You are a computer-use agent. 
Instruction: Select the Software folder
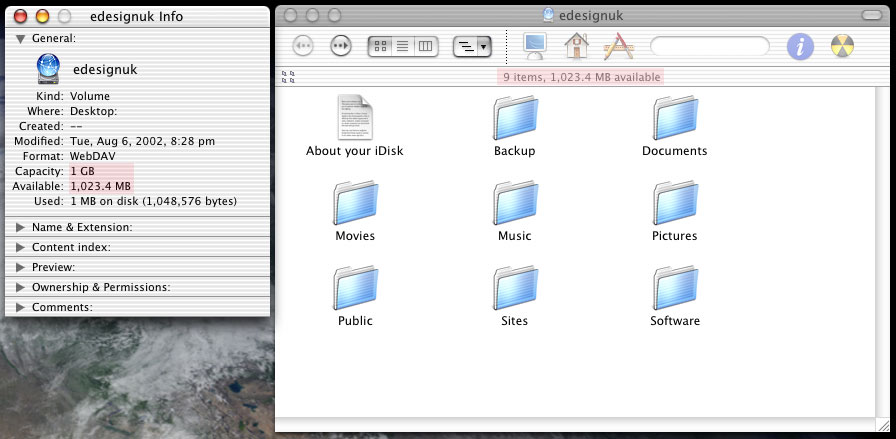coord(675,296)
